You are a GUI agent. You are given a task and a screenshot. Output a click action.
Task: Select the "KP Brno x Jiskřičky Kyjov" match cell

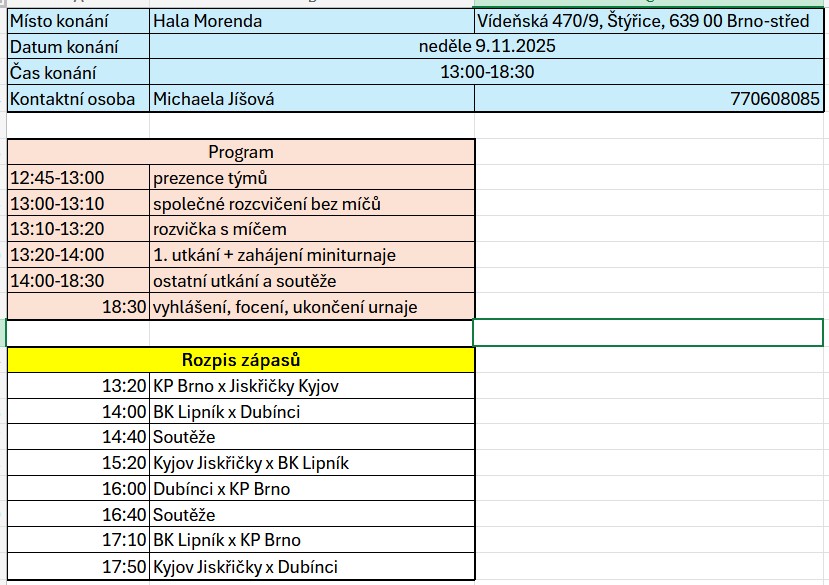point(310,385)
